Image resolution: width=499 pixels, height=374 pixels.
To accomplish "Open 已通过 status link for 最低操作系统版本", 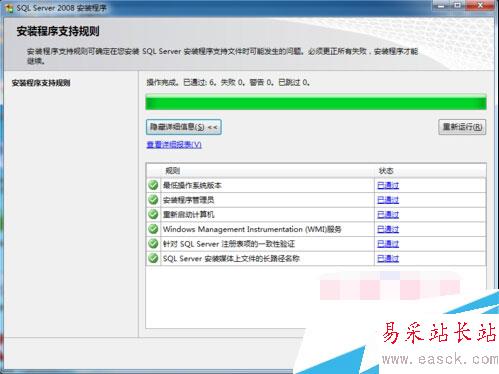I will coord(388,185).
